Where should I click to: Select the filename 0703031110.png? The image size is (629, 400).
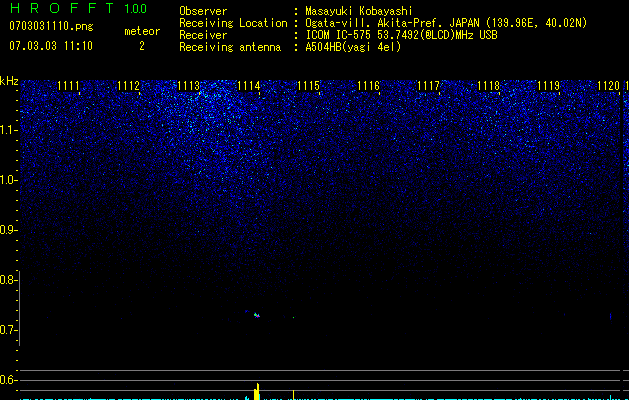click(51, 27)
